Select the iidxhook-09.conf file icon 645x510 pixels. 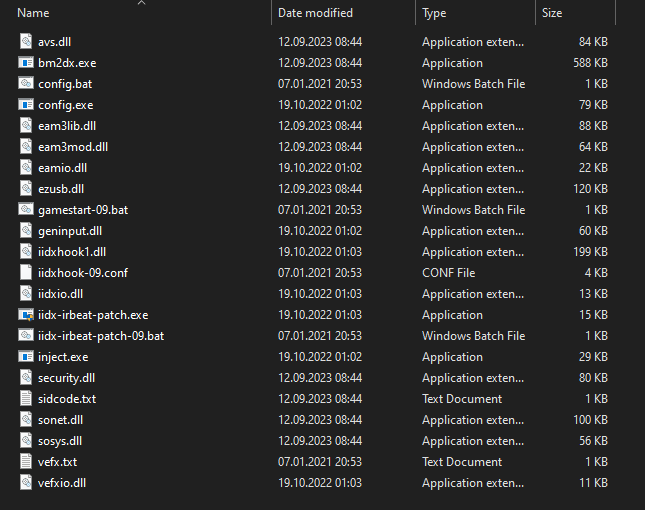27,273
